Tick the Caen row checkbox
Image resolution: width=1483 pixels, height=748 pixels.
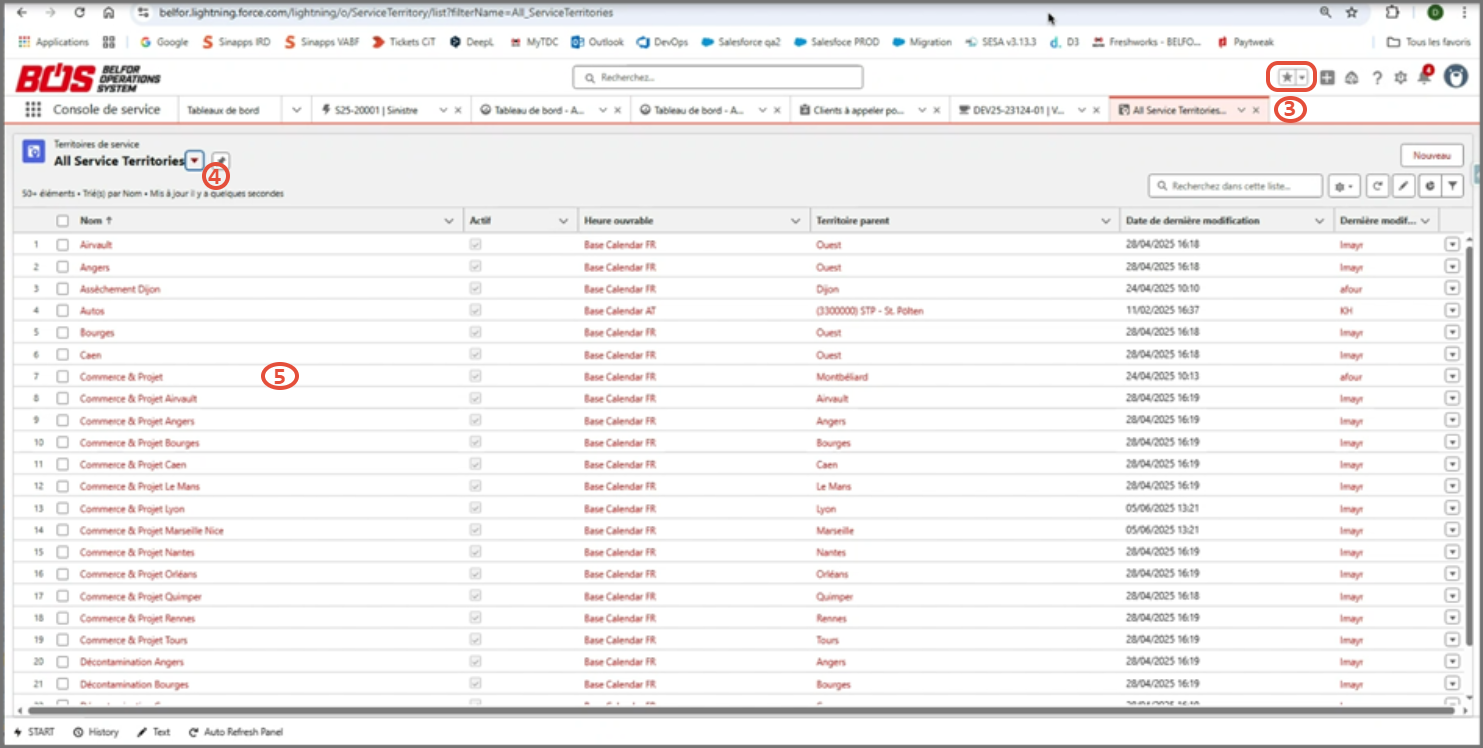(x=63, y=355)
